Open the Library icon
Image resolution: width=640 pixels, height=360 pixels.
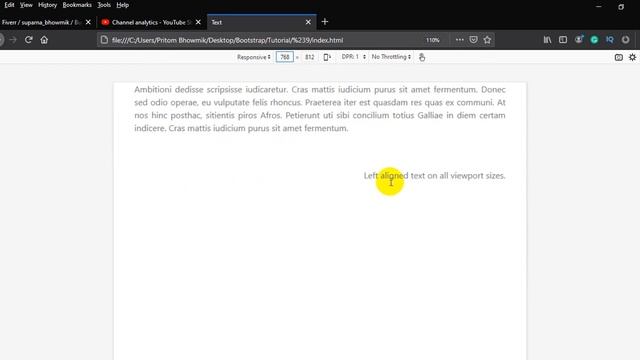pos(547,40)
